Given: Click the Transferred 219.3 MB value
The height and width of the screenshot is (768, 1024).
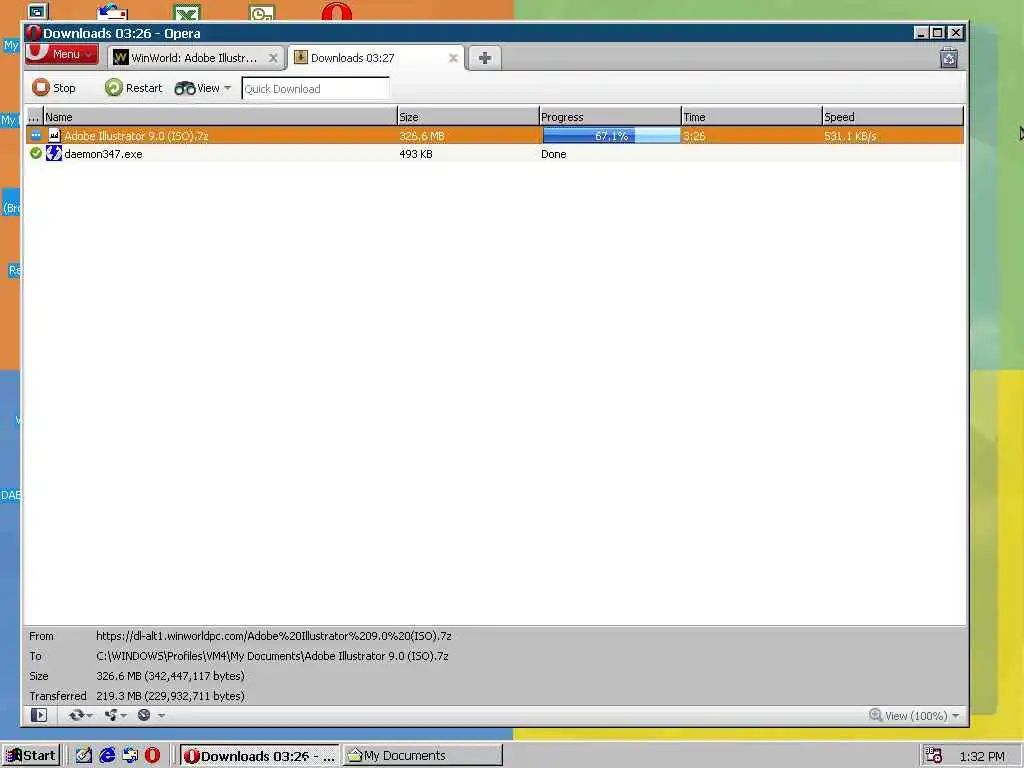Looking at the screenshot, I should pyautogui.click(x=170, y=696).
